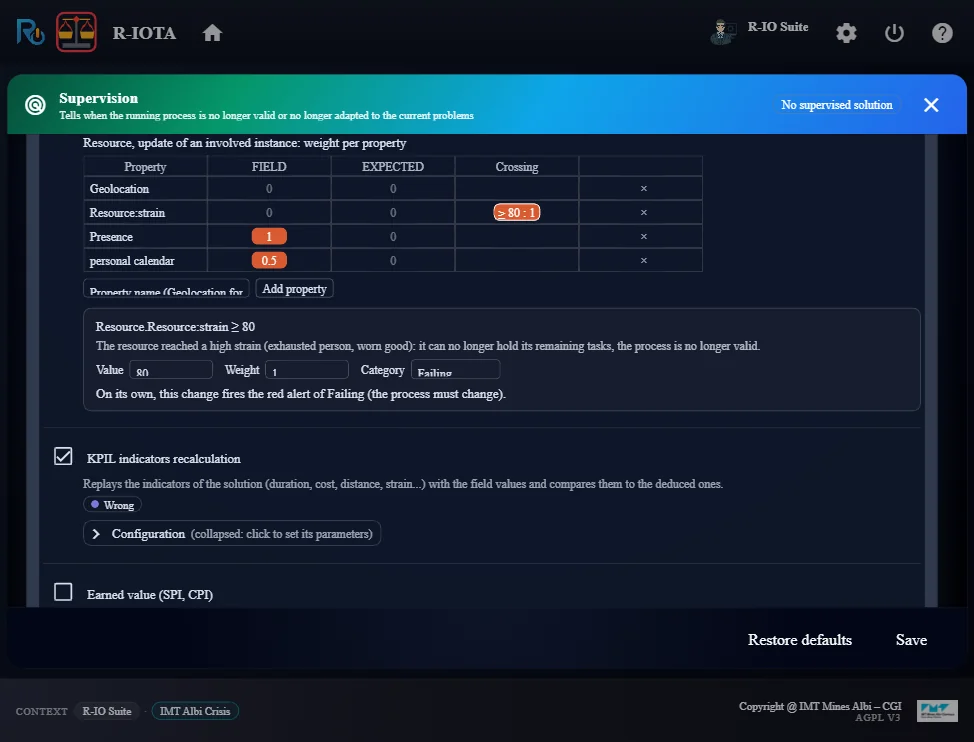Click the R-IO Suite username label
This screenshot has width=974, height=742.
pos(778,27)
